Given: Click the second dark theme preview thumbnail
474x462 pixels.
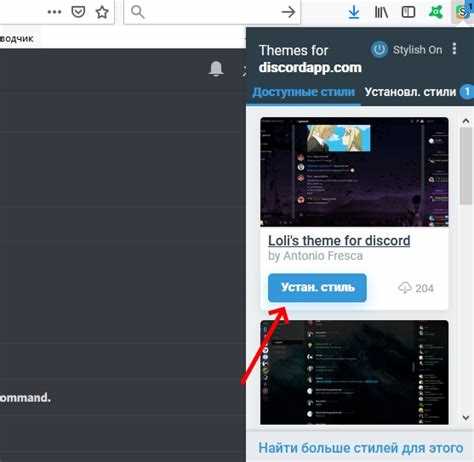Looking at the screenshot, I should point(354,372).
